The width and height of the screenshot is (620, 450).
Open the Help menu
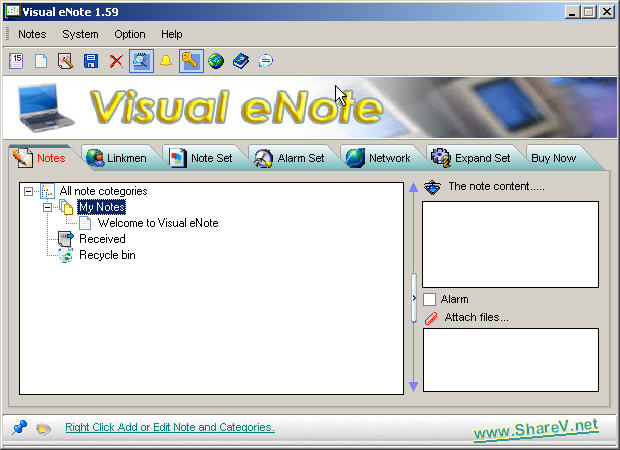tap(172, 34)
